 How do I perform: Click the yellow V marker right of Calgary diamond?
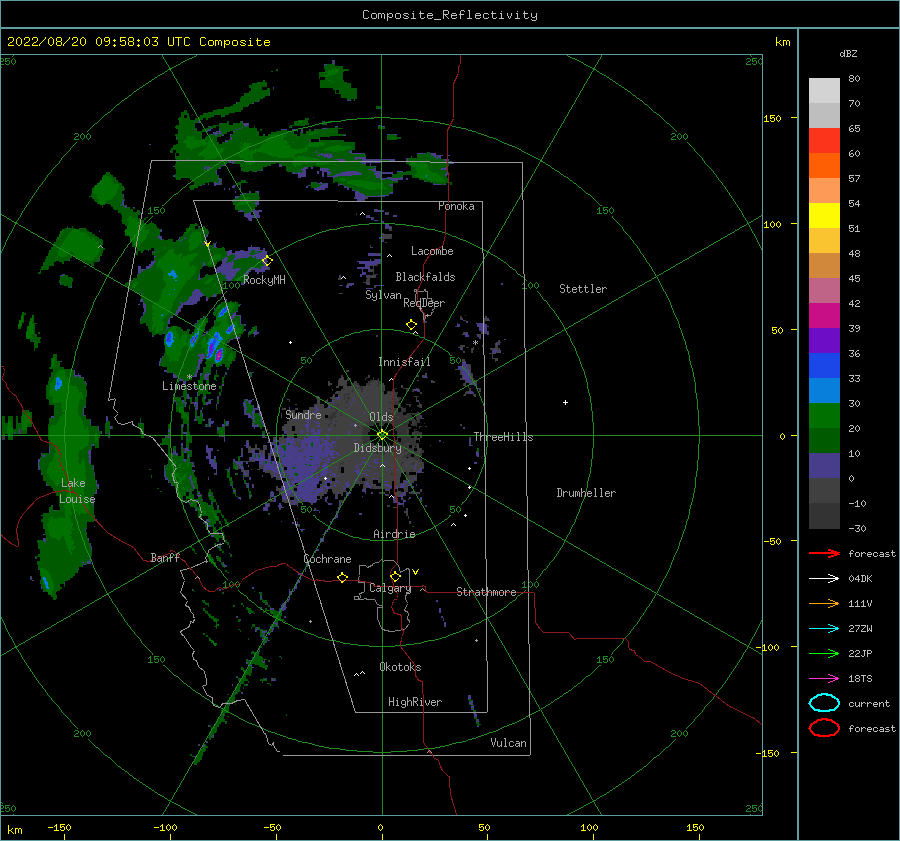click(415, 572)
